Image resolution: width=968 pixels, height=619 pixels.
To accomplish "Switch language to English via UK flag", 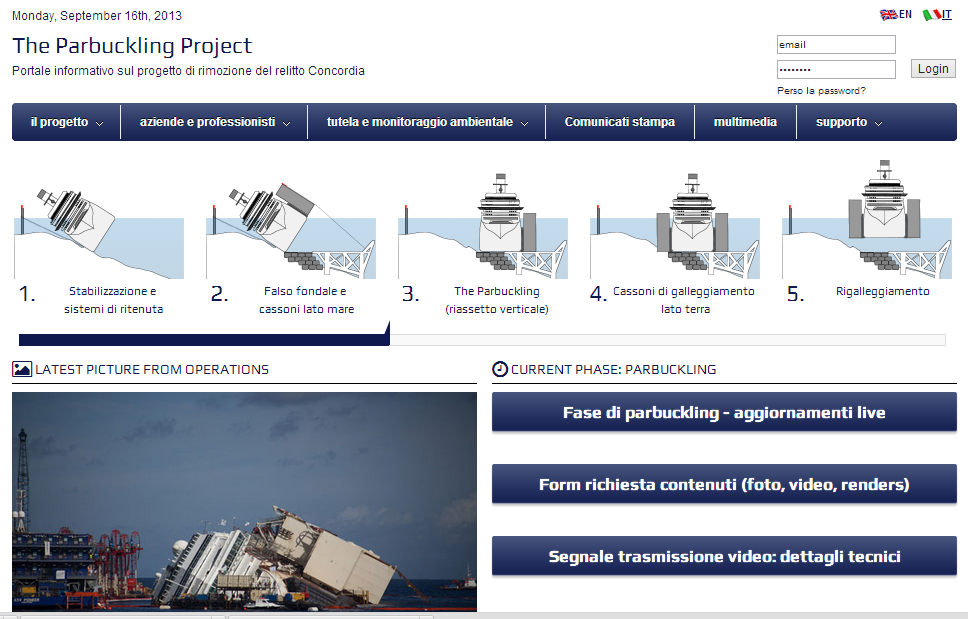I will tap(887, 15).
